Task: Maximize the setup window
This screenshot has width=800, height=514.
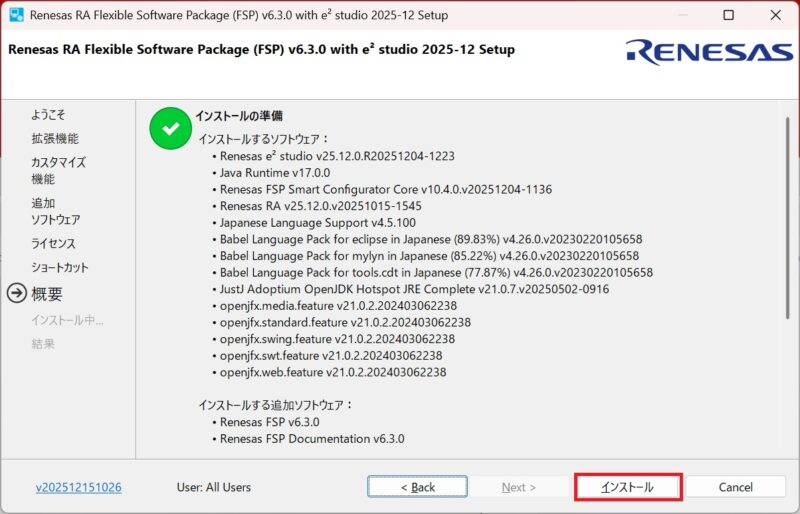Action: pyautogui.click(x=729, y=15)
